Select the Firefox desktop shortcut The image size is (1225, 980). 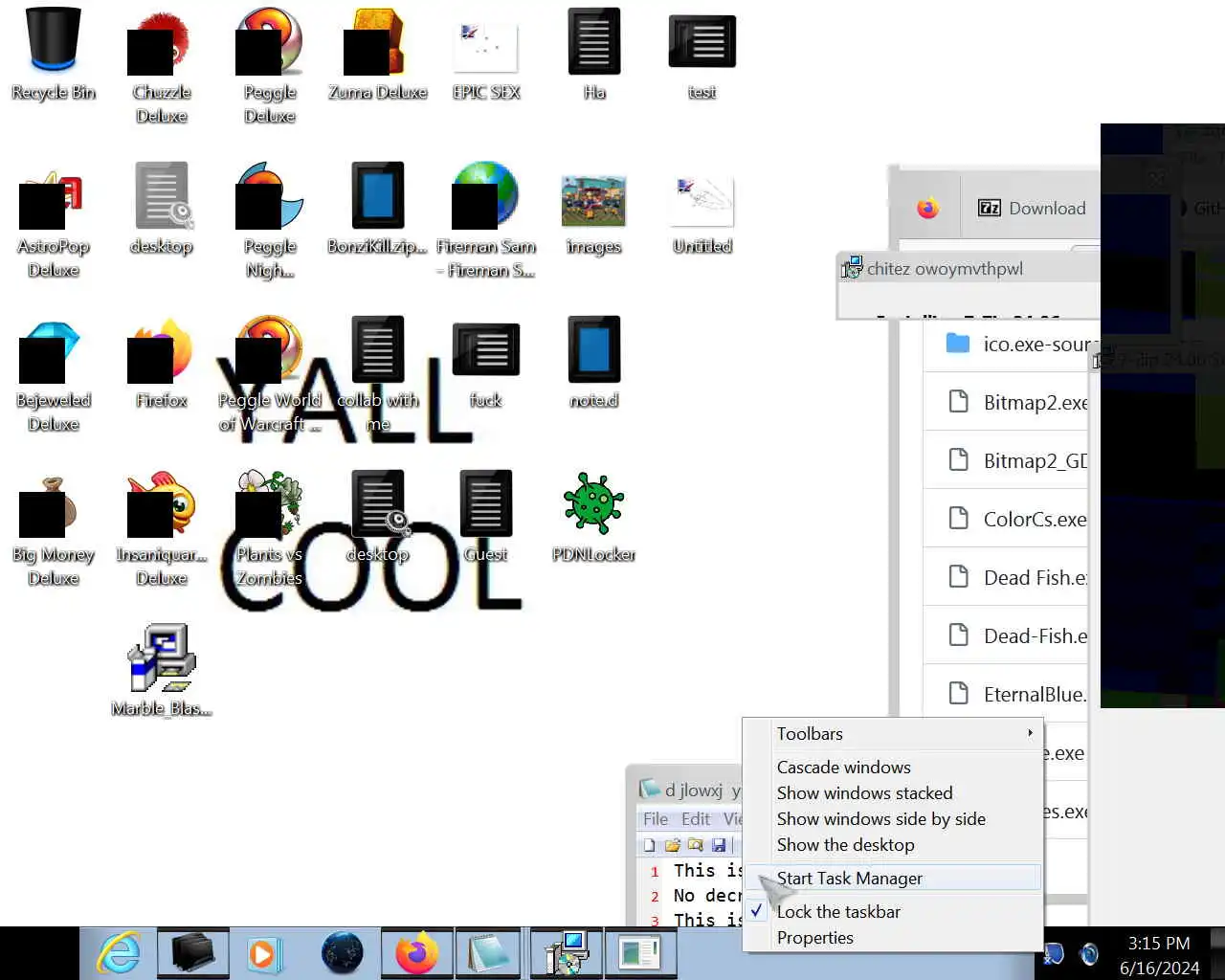[x=161, y=364]
